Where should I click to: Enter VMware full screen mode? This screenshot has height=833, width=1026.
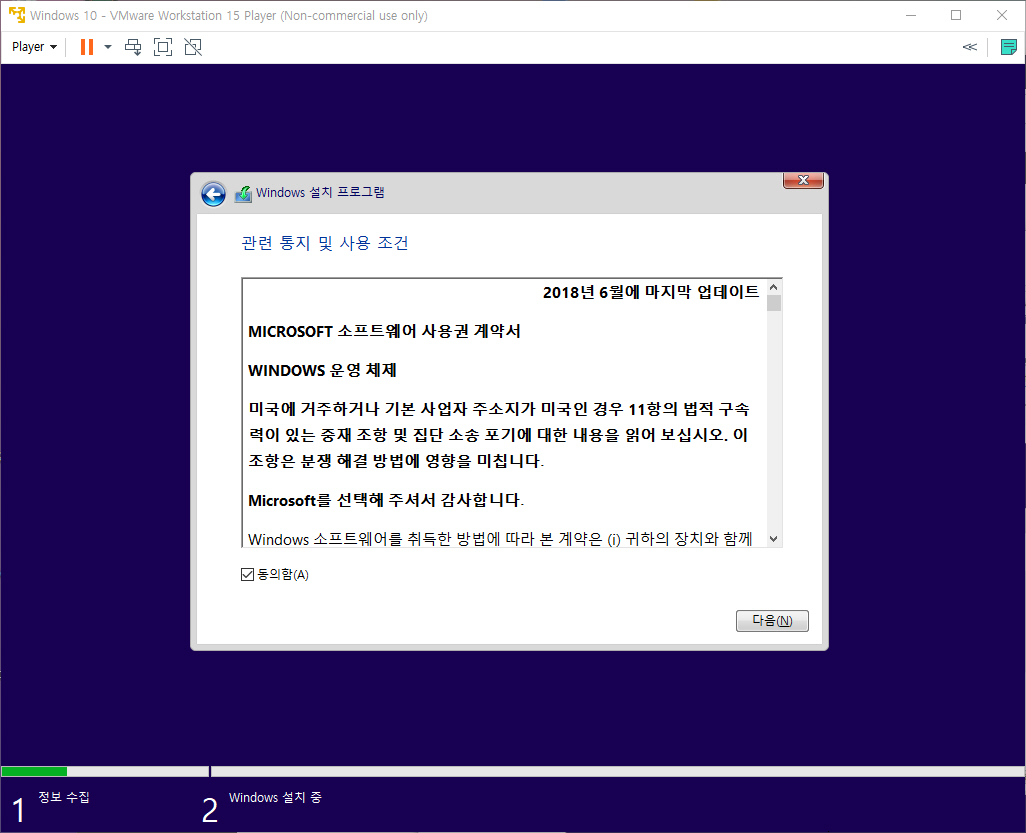163,47
